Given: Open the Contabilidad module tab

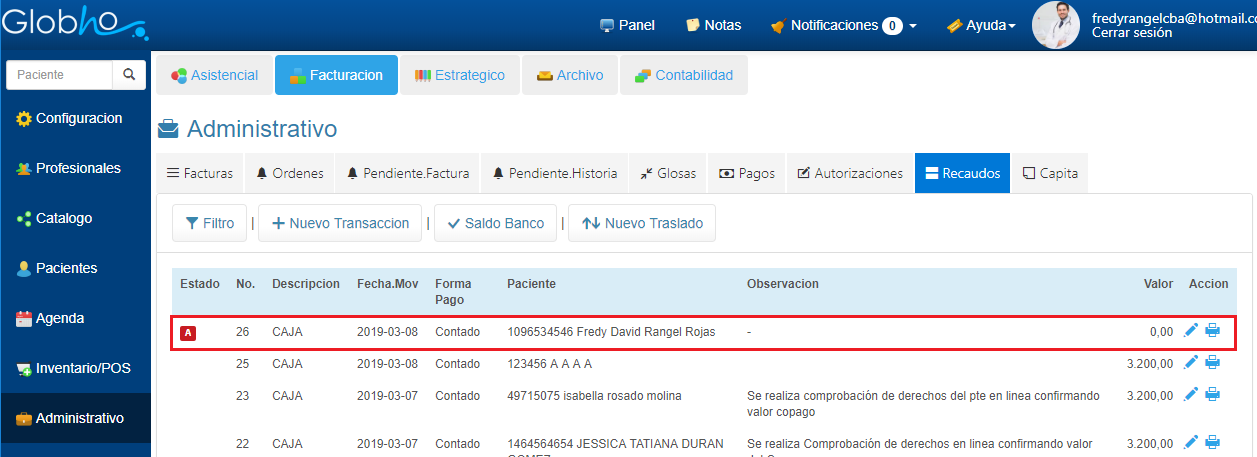Looking at the screenshot, I should click(684, 75).
